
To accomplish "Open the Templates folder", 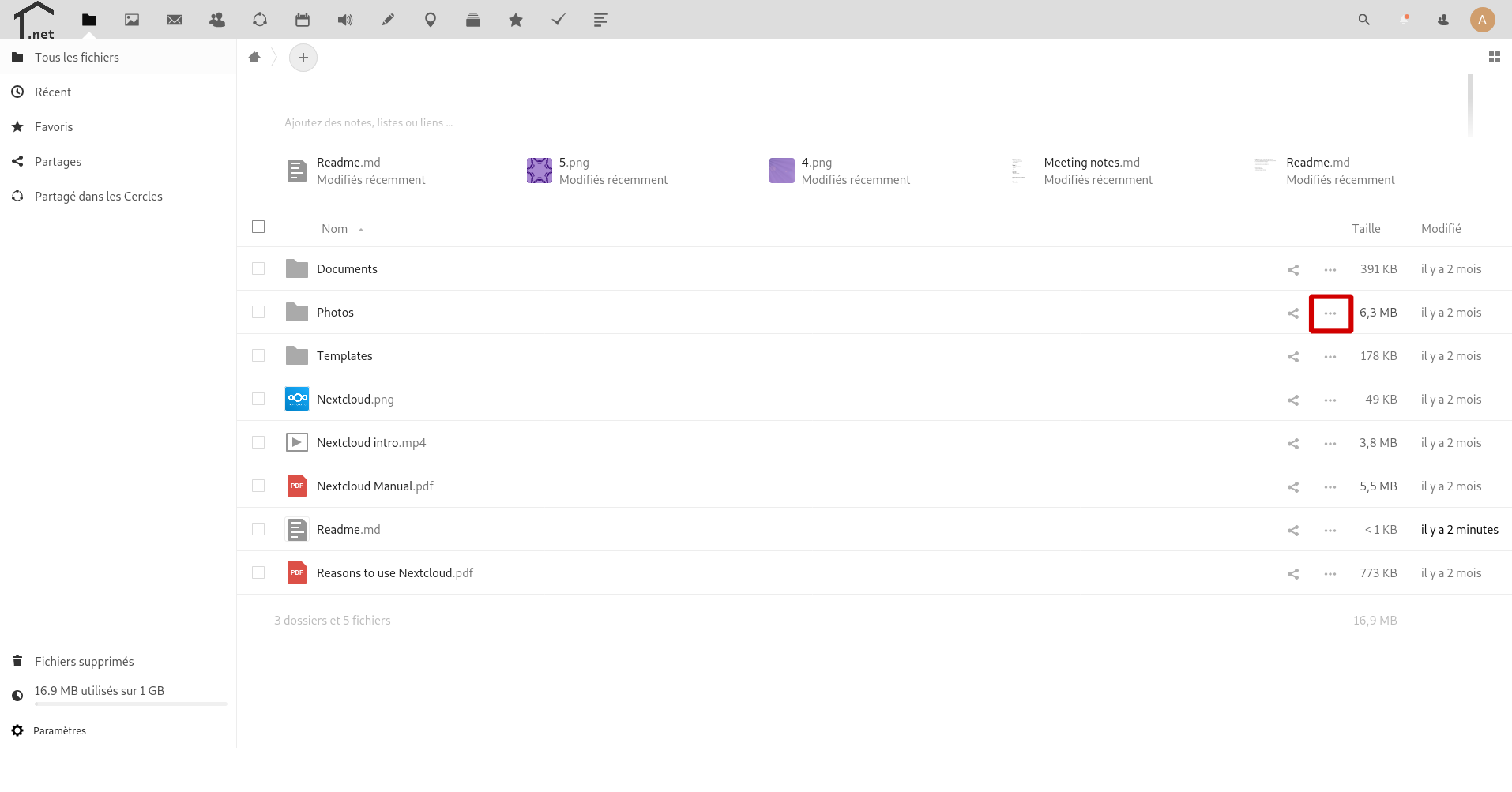I will coord(344,356).
